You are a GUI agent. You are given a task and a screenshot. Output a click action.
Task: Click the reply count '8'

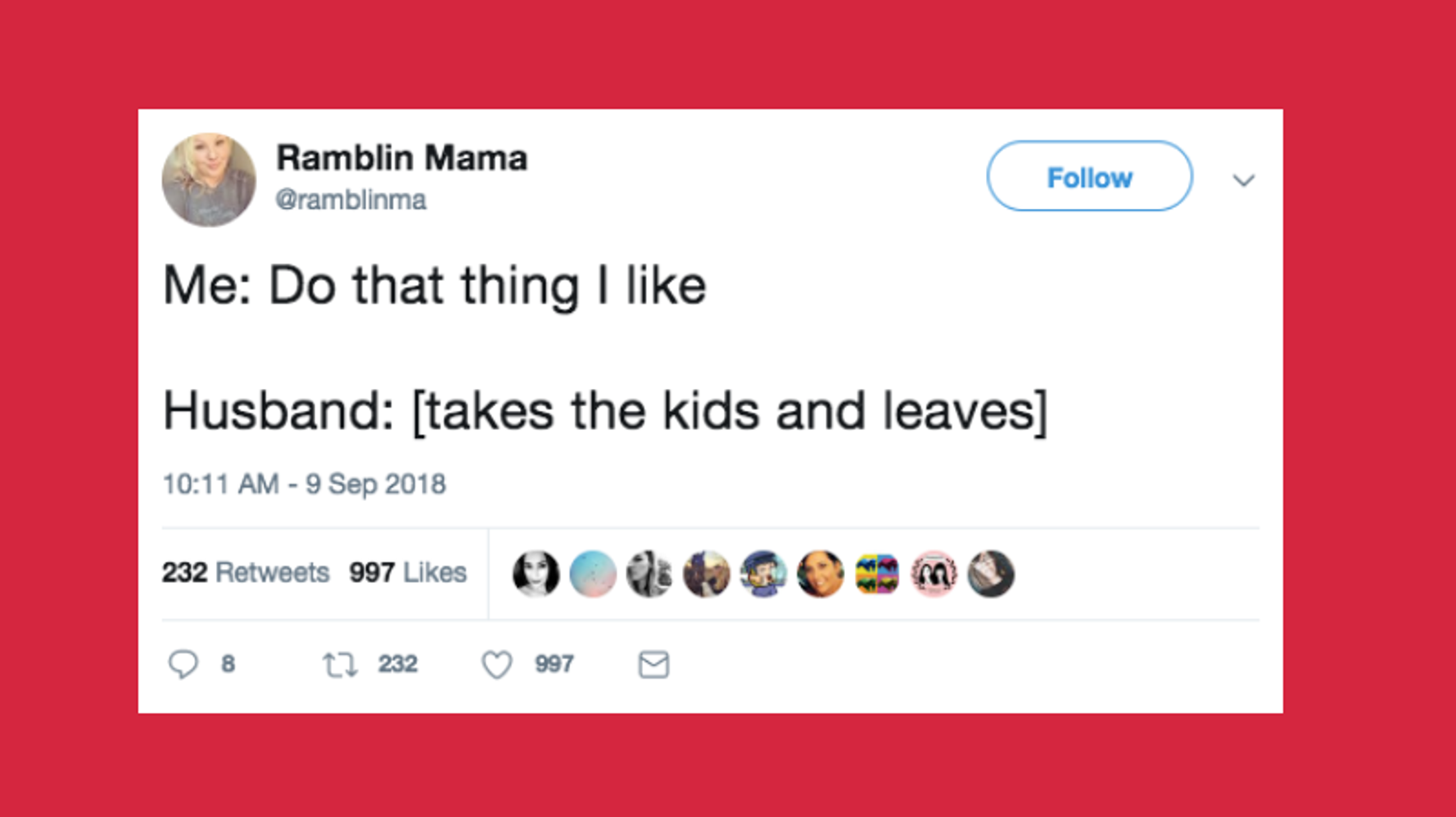[226, 666]
